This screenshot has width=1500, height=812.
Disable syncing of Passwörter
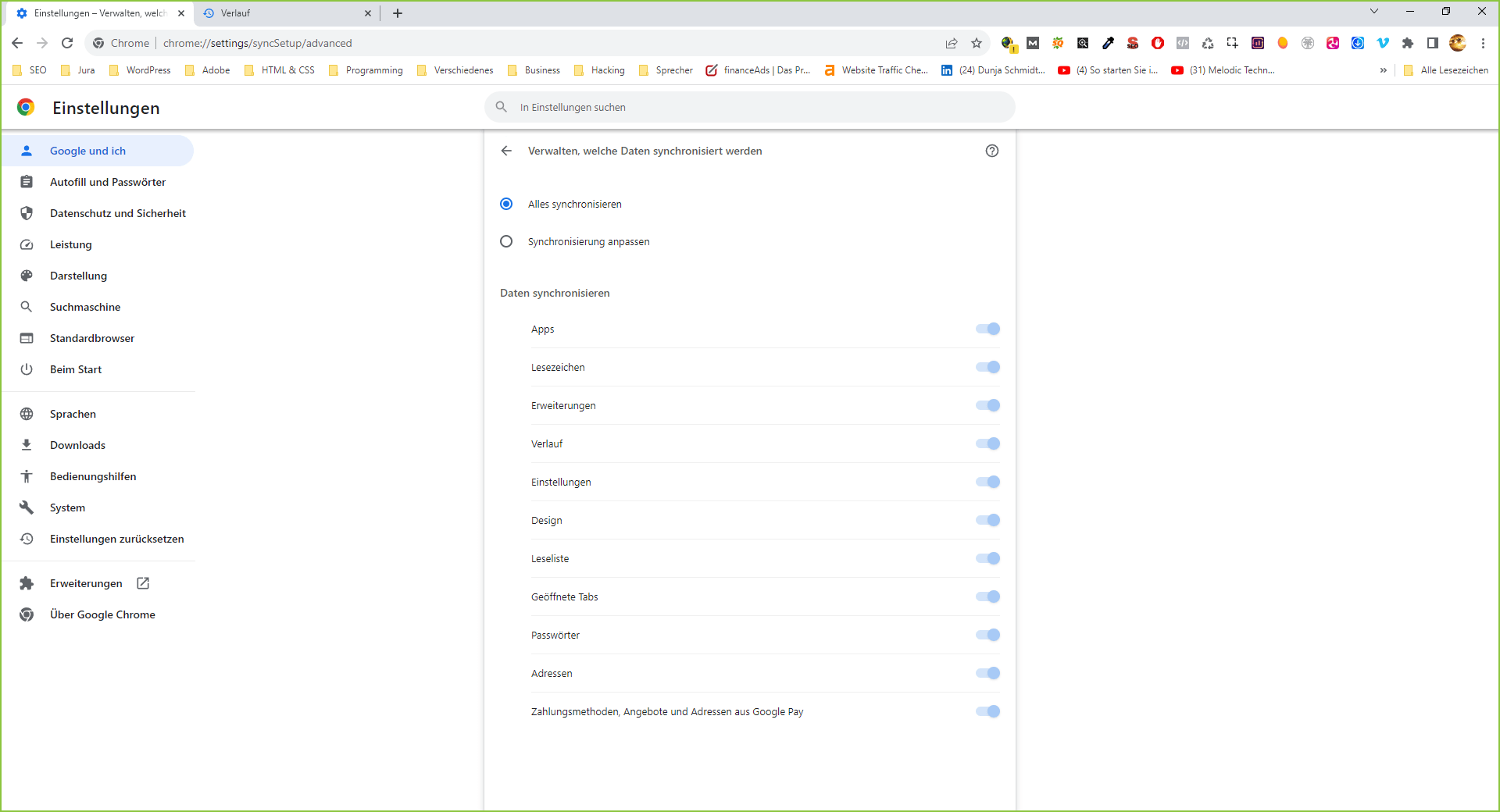tap(988, 635)
